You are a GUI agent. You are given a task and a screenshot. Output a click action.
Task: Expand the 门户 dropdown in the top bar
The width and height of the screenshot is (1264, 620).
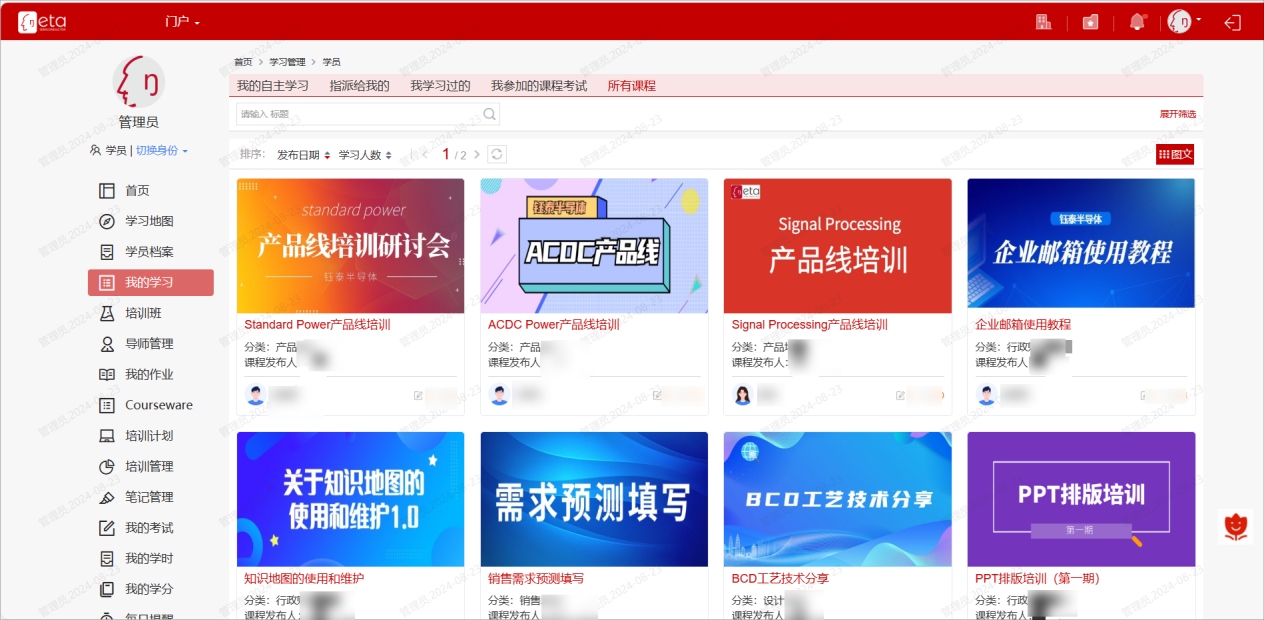click(183, 21)
